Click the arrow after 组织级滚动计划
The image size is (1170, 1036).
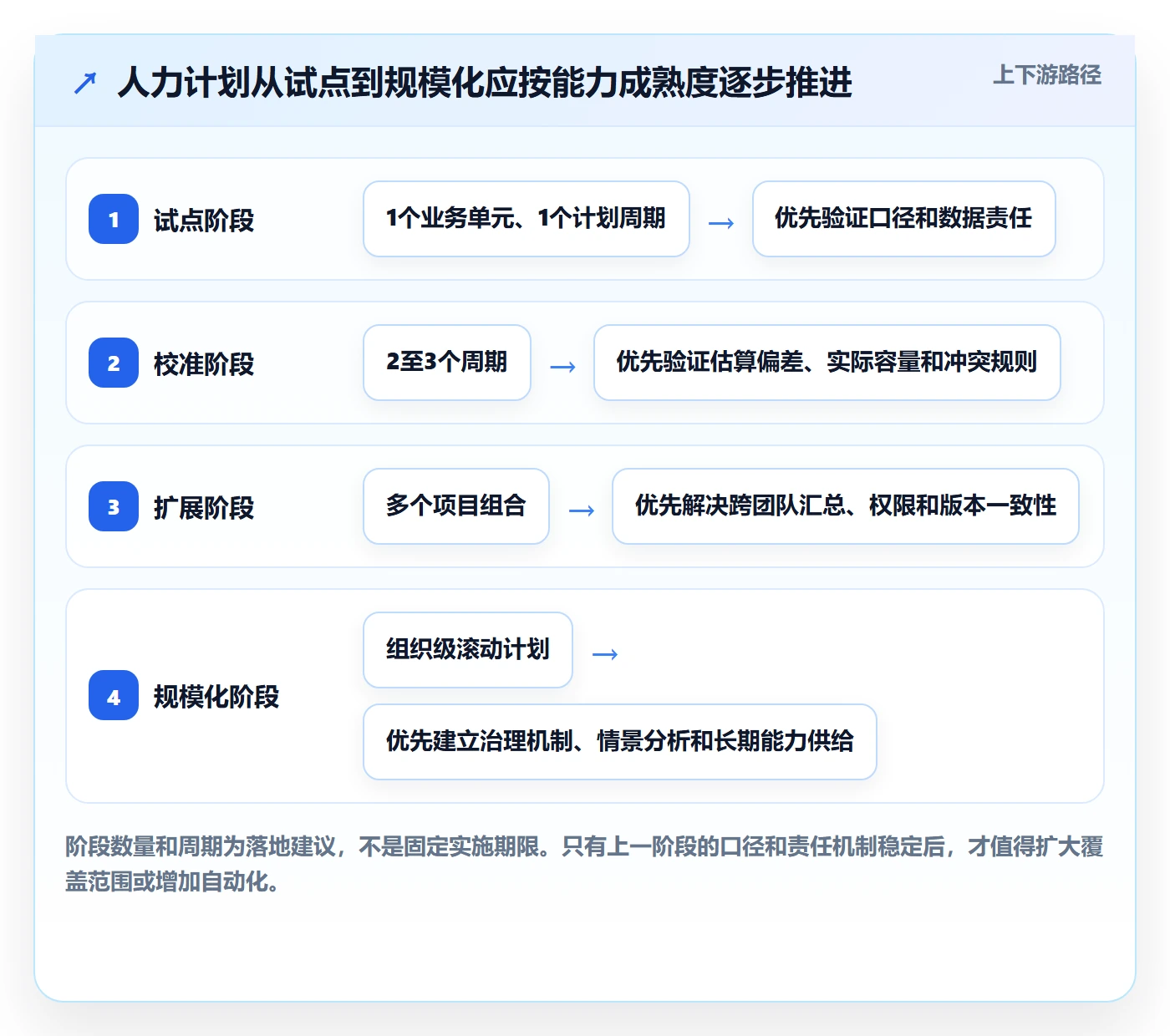[604, 654]
